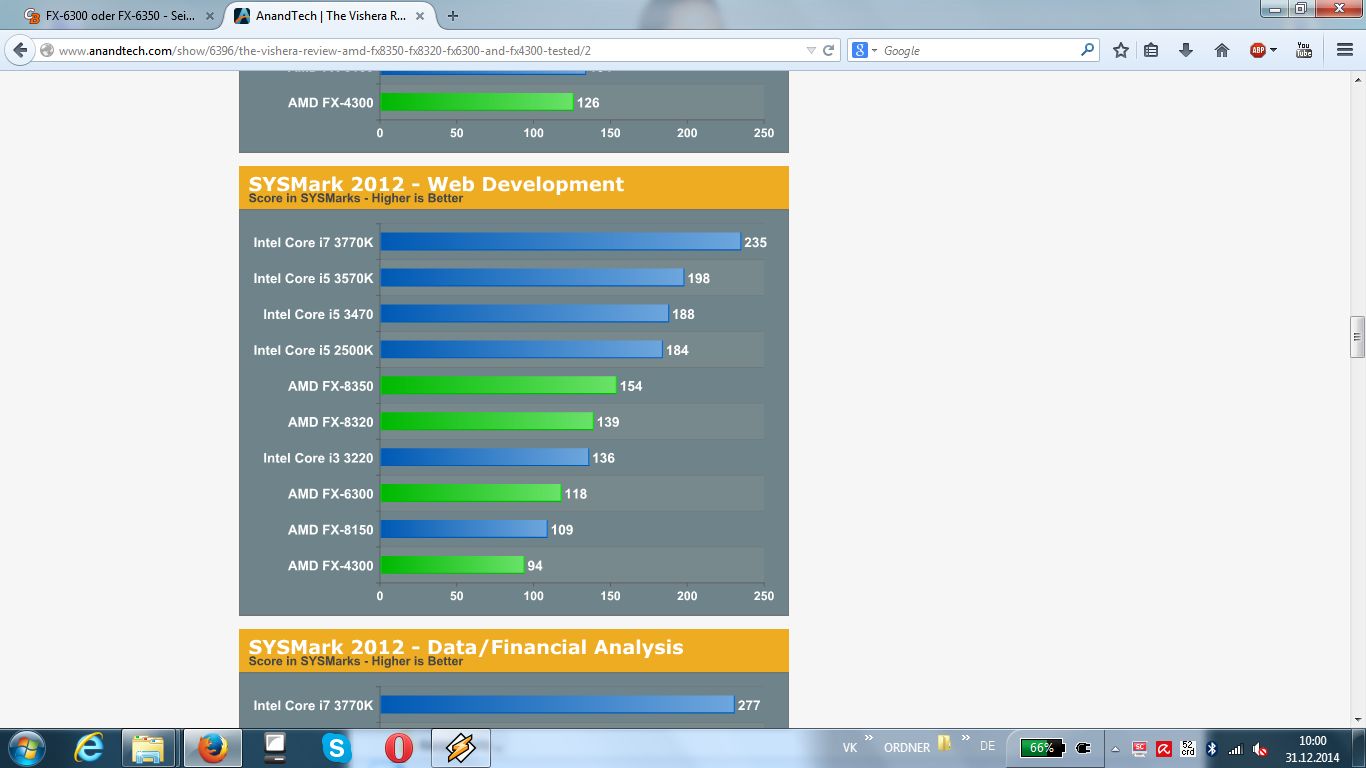
Task: Click the magnifier search icon in search box
Action: point(1087,50)
